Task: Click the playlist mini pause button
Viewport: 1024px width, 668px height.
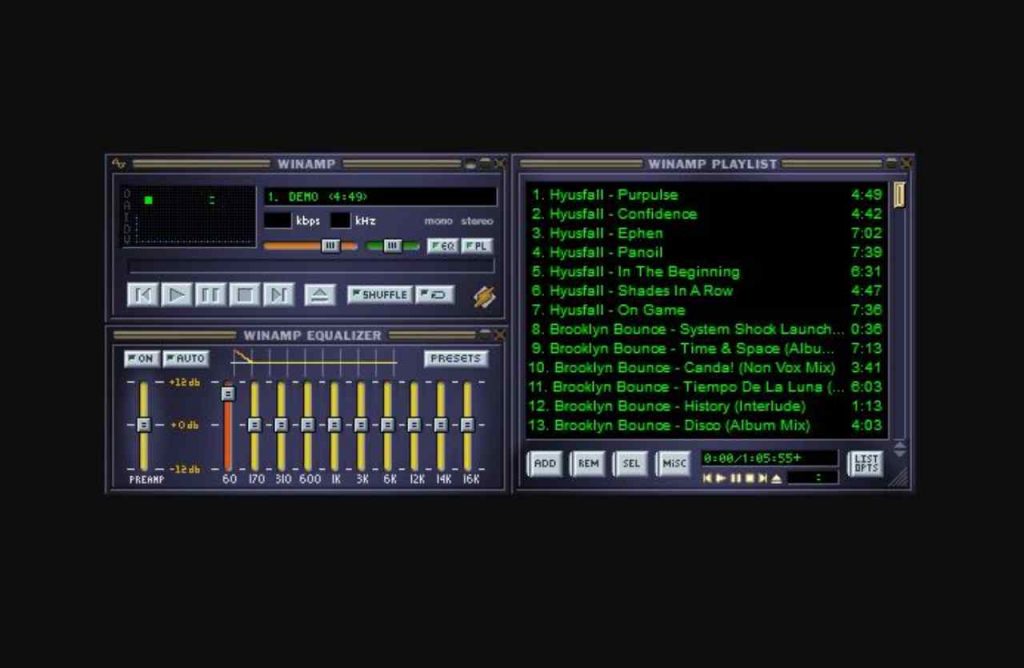Action: click(x=735, y=479)
